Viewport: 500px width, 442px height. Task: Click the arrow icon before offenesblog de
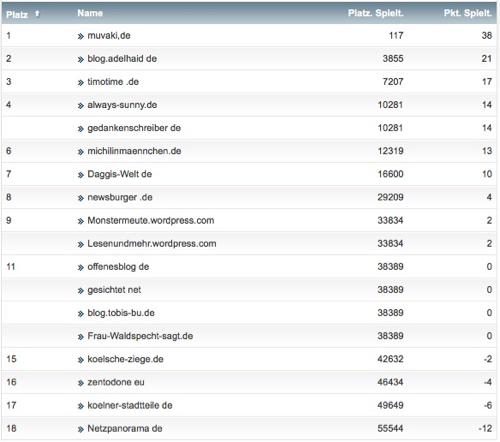80,268
